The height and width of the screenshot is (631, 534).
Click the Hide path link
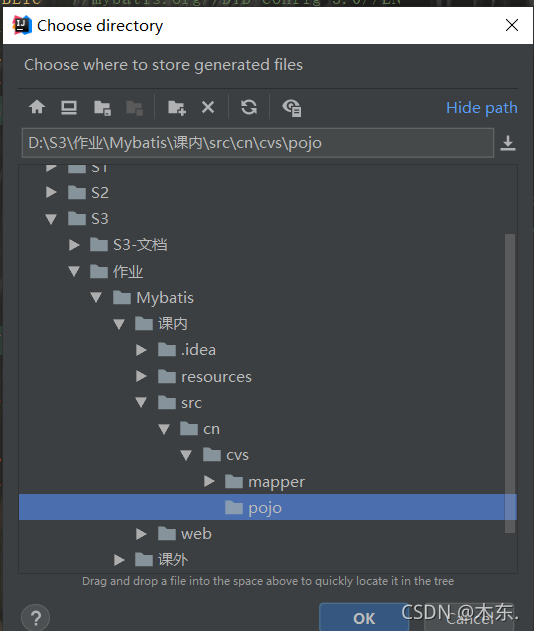tap(482, 108)
